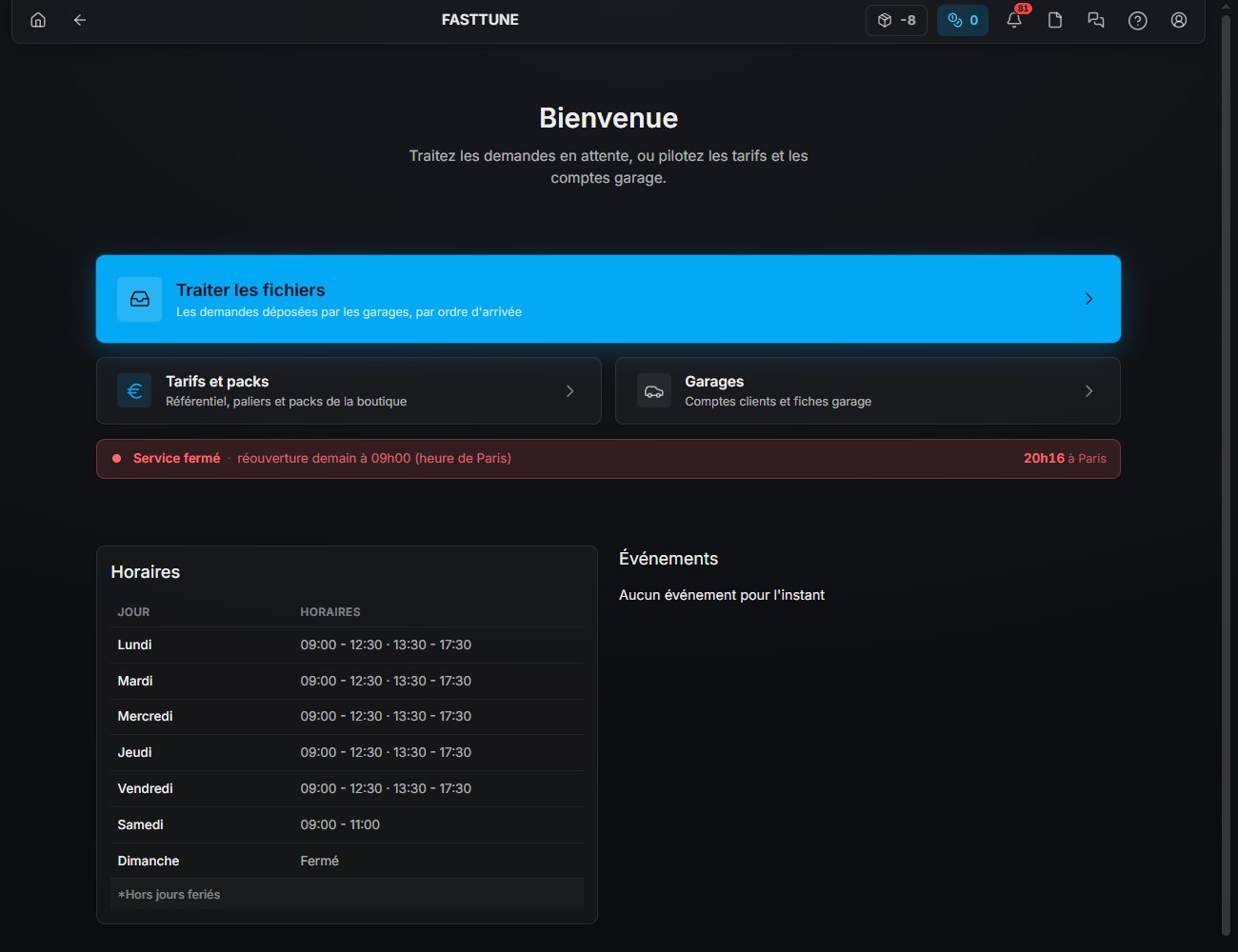The image size is (1238, 952).
Task: Click the inbox icon on Traiter les fichiers
Action: pyautogui.click(x=140, y=299)
